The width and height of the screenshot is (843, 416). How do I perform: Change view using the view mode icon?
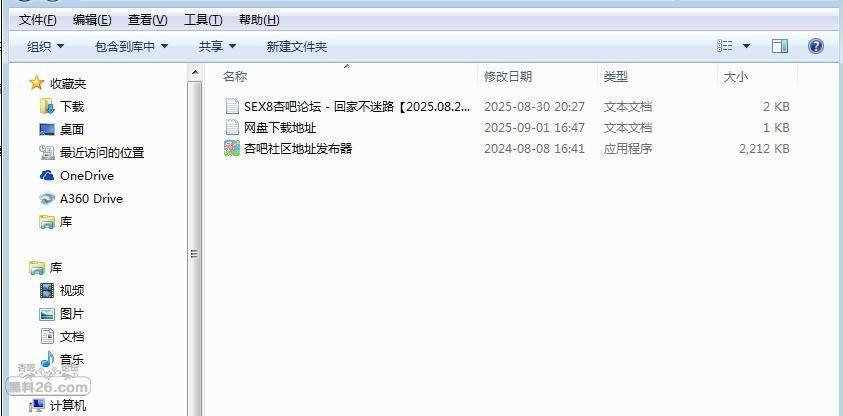725,46
